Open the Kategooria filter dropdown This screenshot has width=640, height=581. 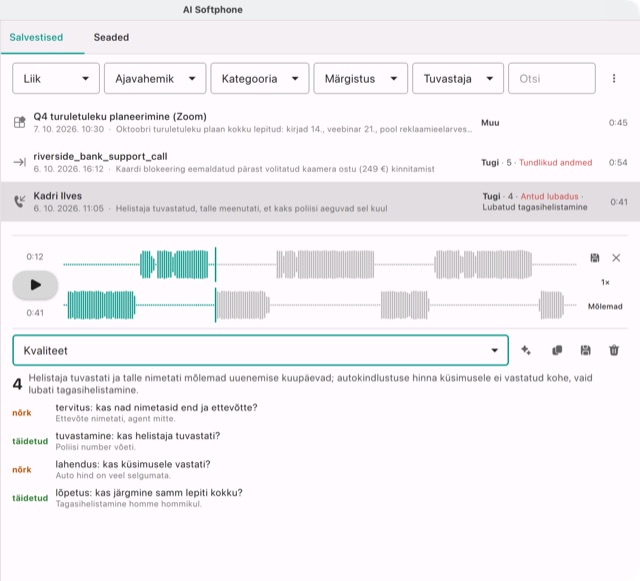click(260, 78)
